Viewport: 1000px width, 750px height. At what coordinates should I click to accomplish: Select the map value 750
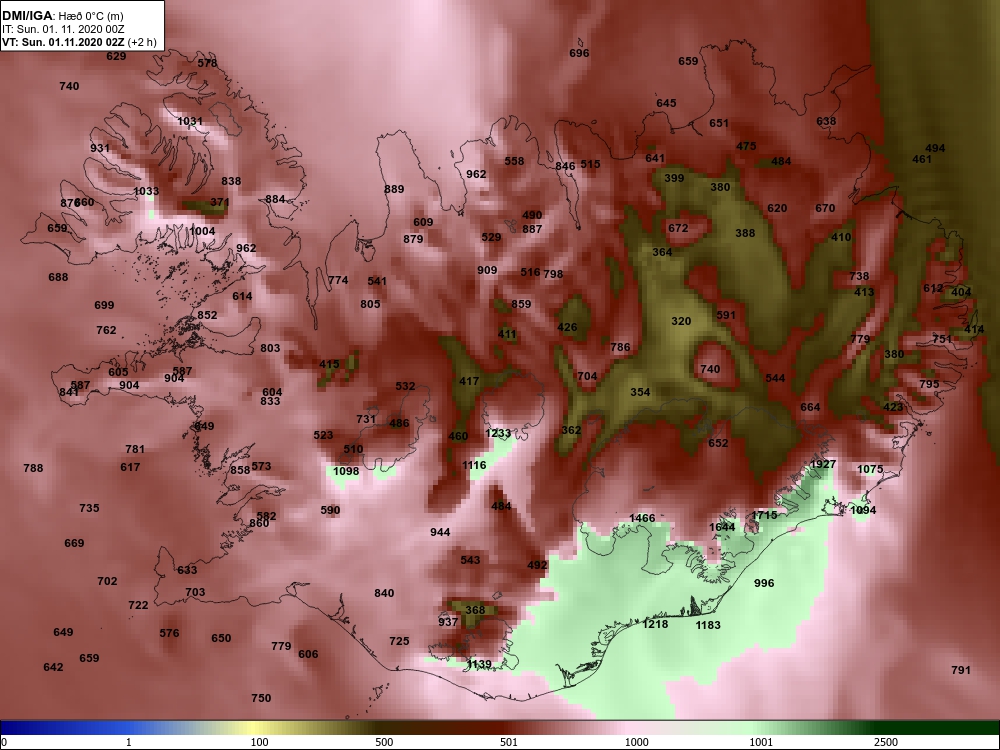261,698
